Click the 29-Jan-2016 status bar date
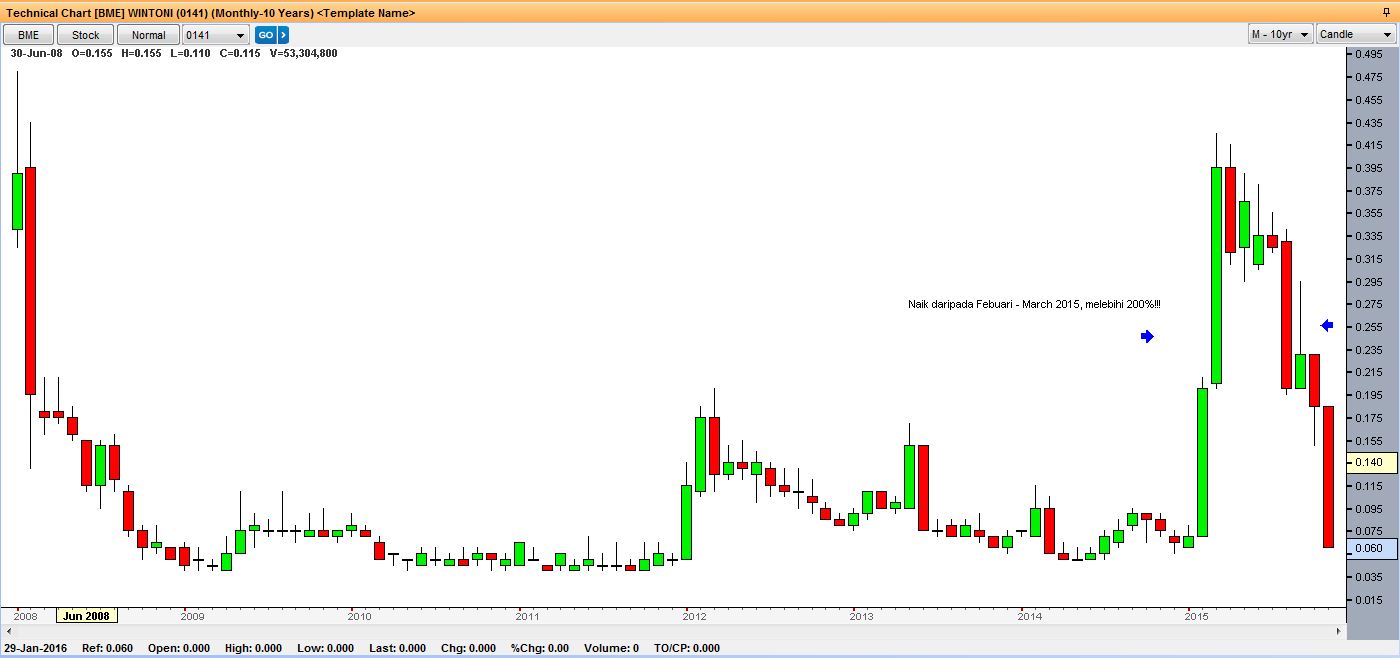The image size is (1400, 658). [34, 648]
